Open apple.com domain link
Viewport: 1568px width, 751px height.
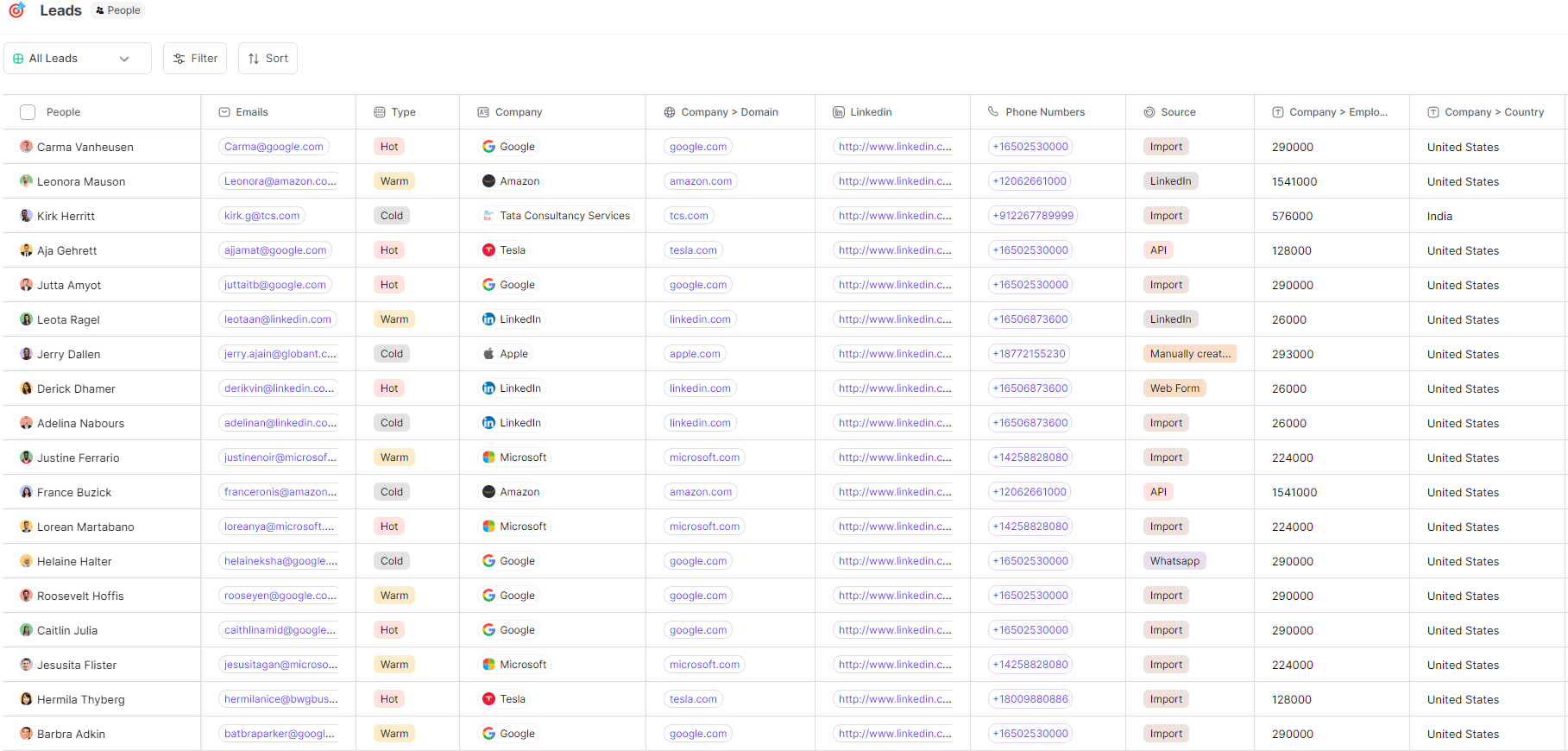tap(695, 354)
